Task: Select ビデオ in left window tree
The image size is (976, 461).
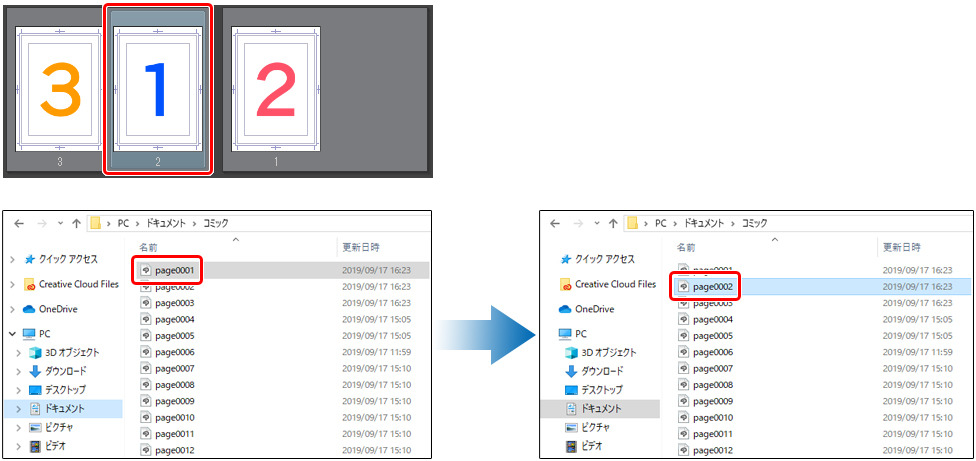Action: tap(55, 446)
